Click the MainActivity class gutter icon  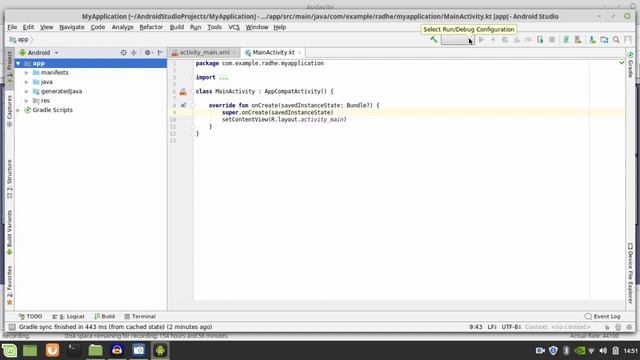tap(183, 92)
